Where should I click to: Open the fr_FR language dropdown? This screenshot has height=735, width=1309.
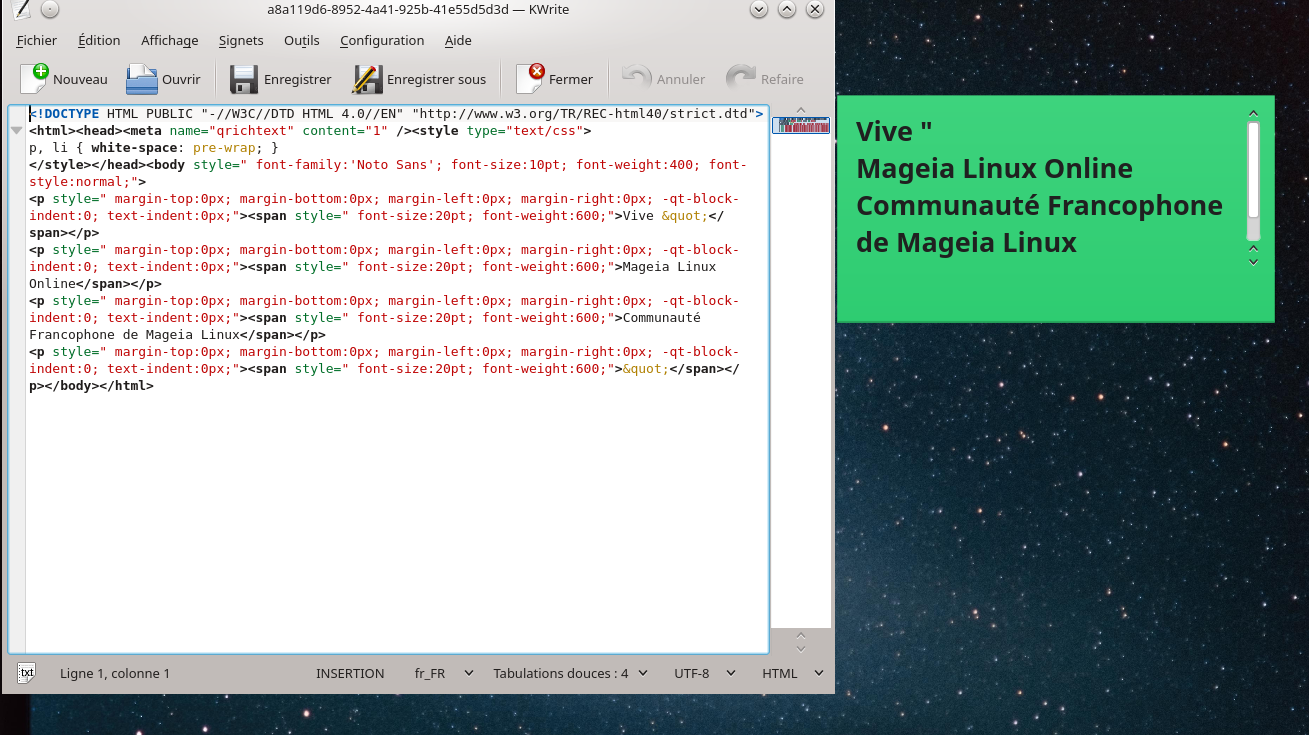pyautogui.click(x=444, y=673)
